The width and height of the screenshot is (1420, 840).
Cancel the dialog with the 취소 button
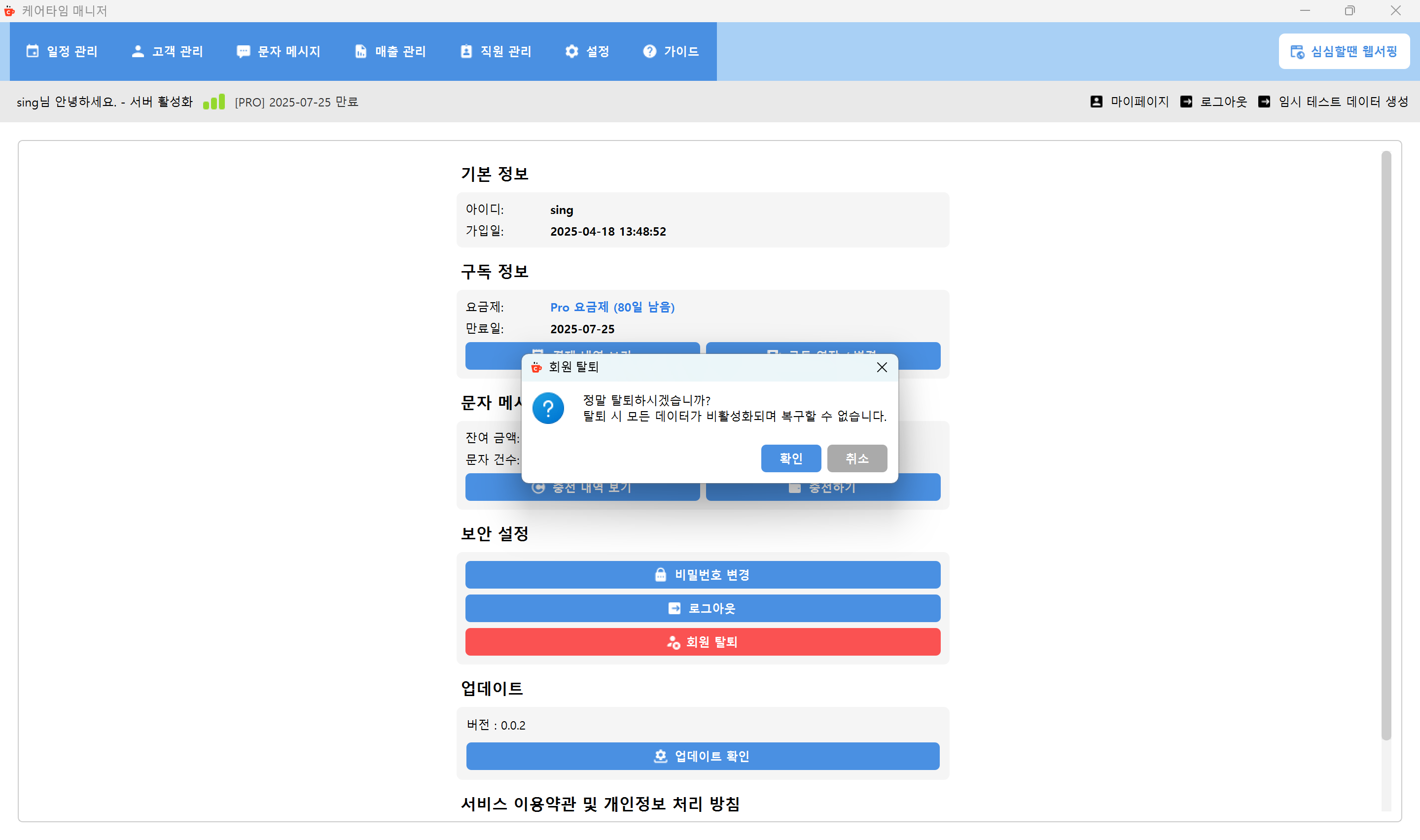point(857,458)
